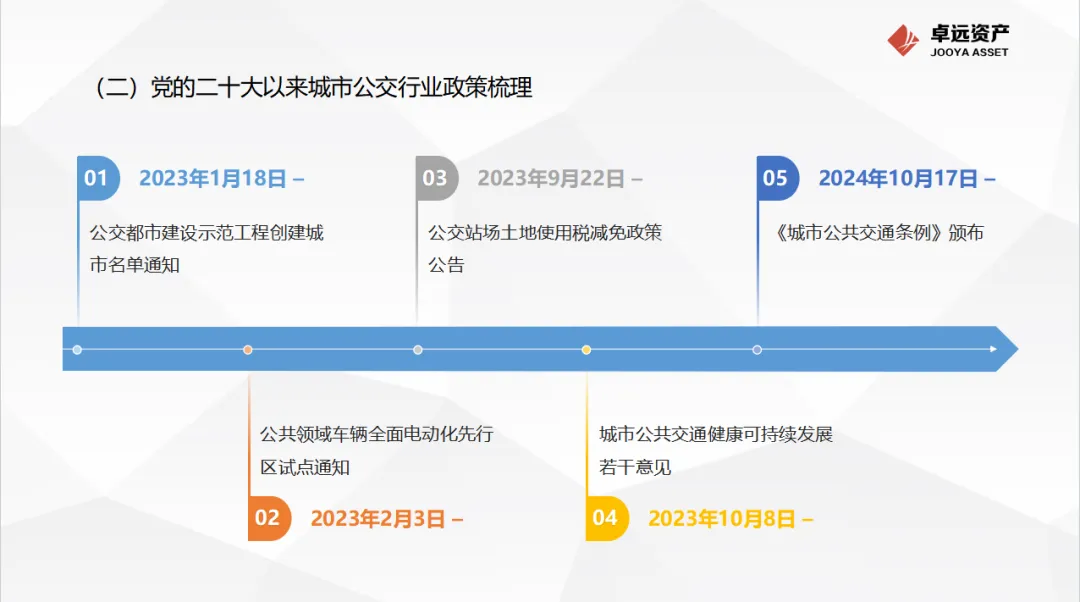The width and height of the screenshot is (1080, 602).
Task: Select the orange timeline dot for step 02
Action: (x=248, y=350)
